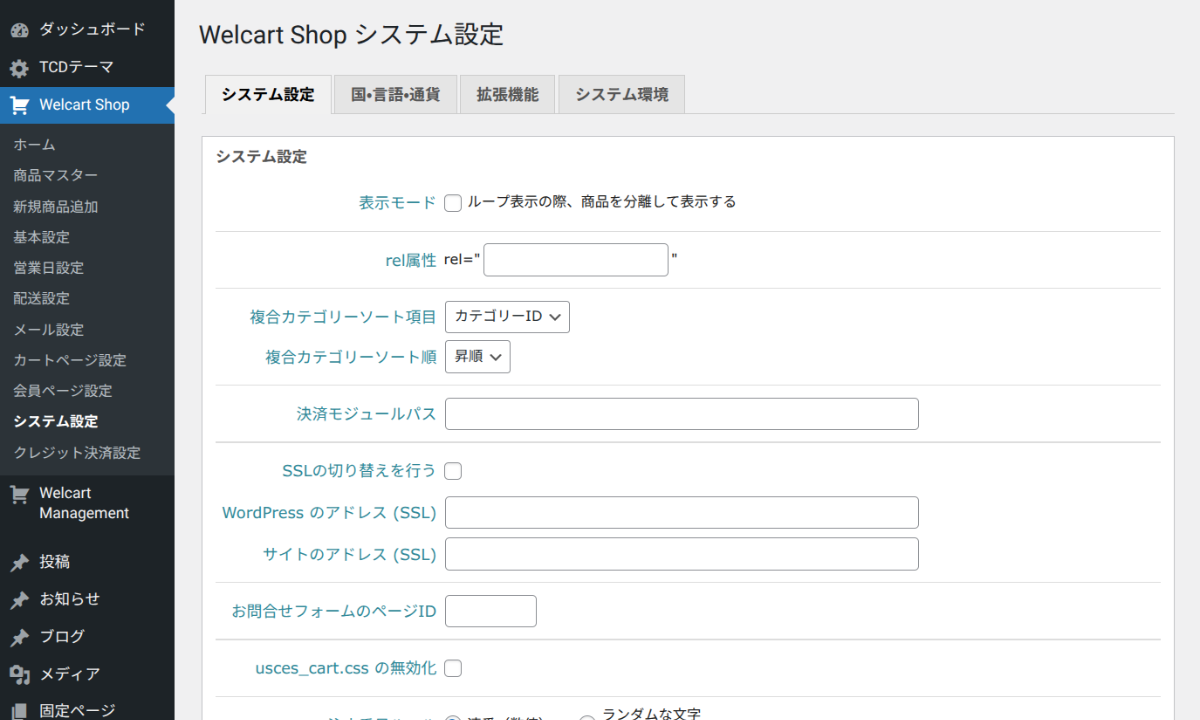Click the 決済モジュールパス label

coord(366,414)
